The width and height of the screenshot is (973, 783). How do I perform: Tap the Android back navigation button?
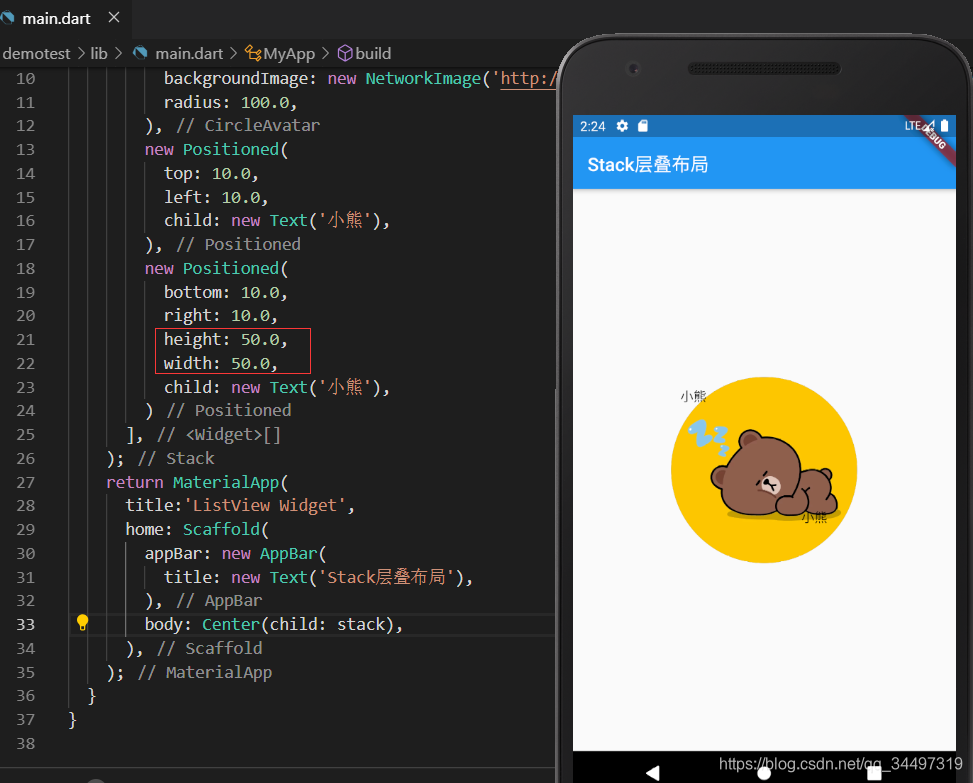tap(652, 772)
